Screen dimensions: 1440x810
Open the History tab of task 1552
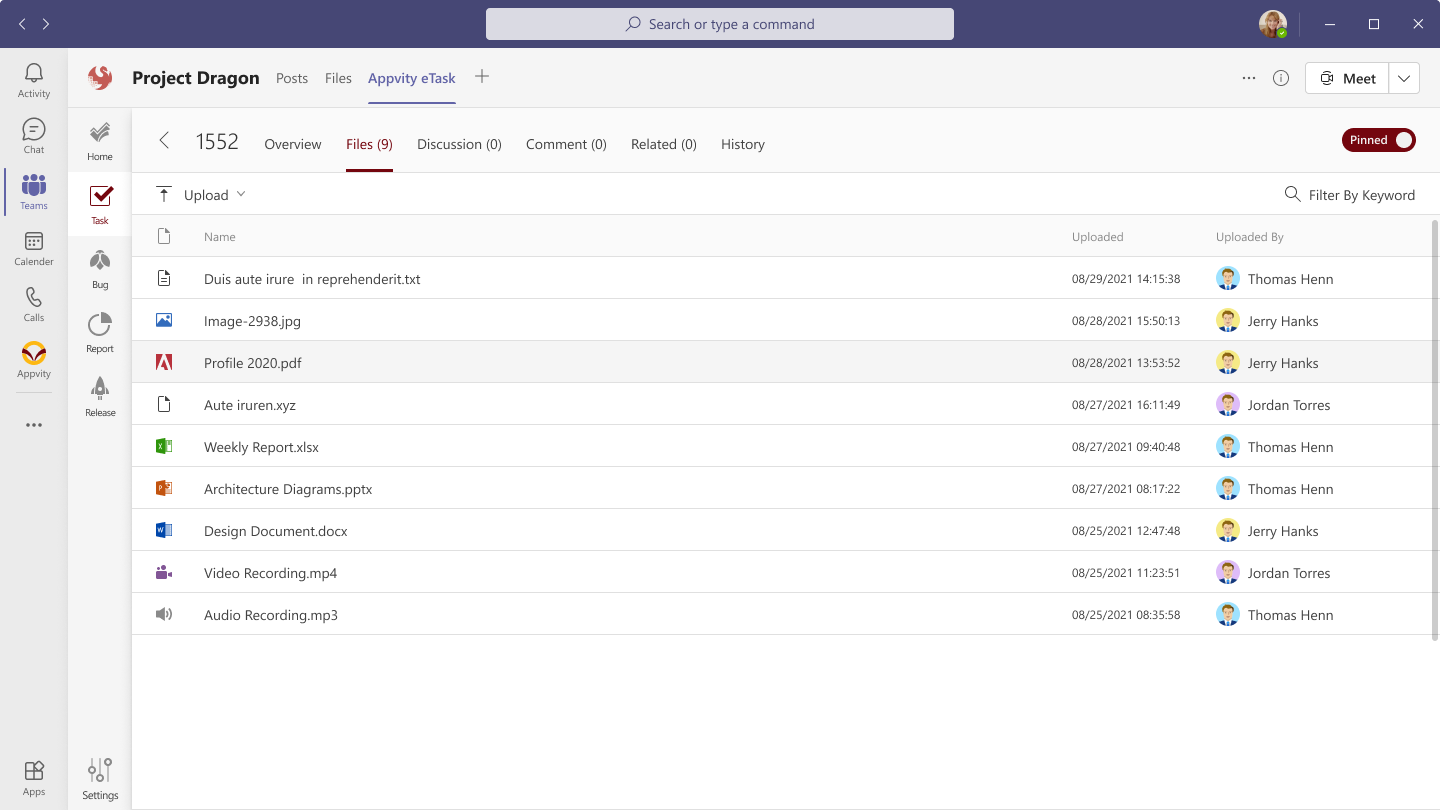click(742, 144)
